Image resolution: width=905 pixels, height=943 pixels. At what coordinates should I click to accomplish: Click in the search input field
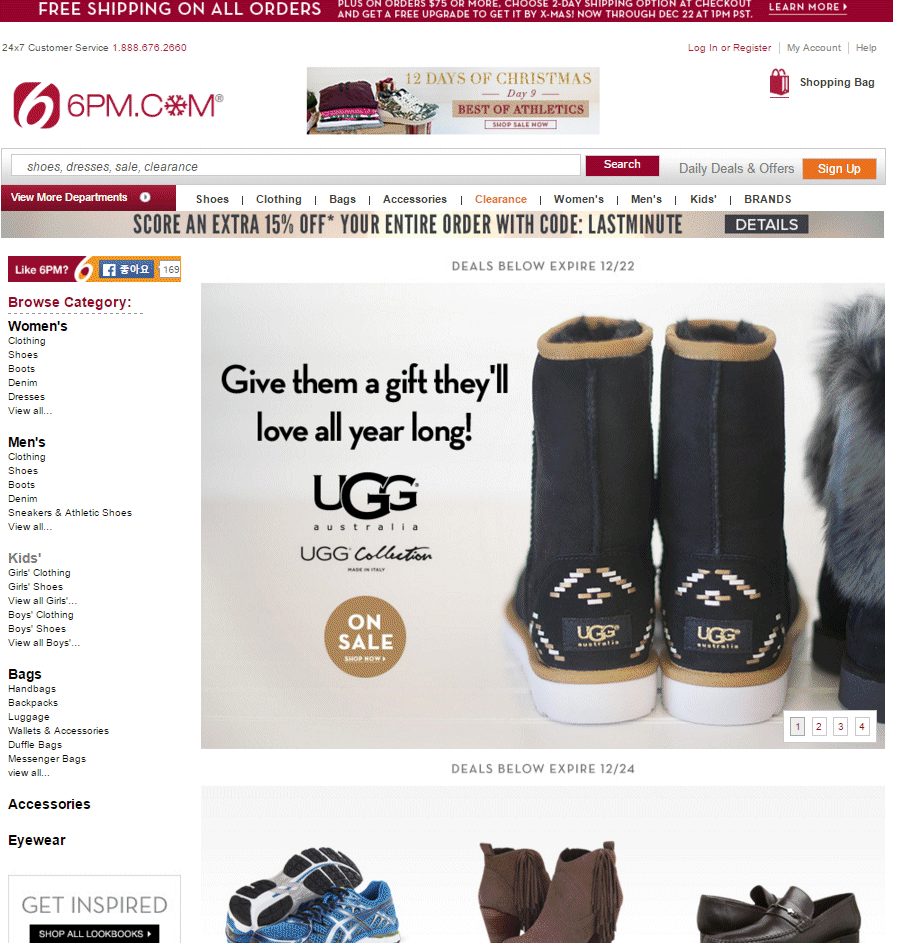pos(296,166)
